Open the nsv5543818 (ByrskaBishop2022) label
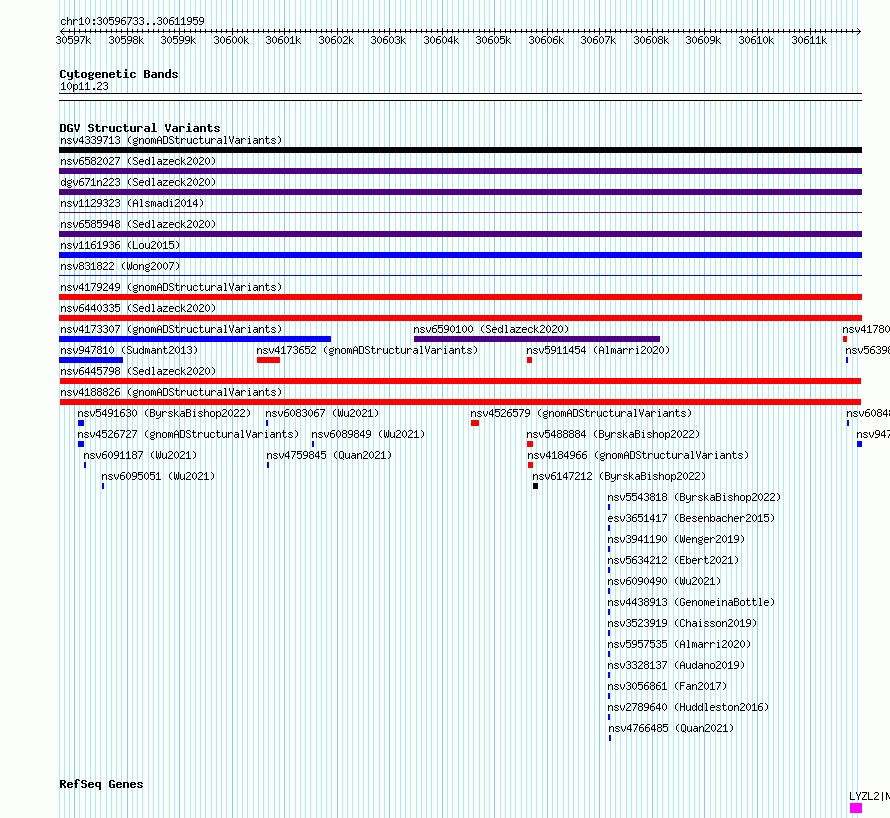Image resolution: width=890 pixels, height=818 pixels. [694, 497]
